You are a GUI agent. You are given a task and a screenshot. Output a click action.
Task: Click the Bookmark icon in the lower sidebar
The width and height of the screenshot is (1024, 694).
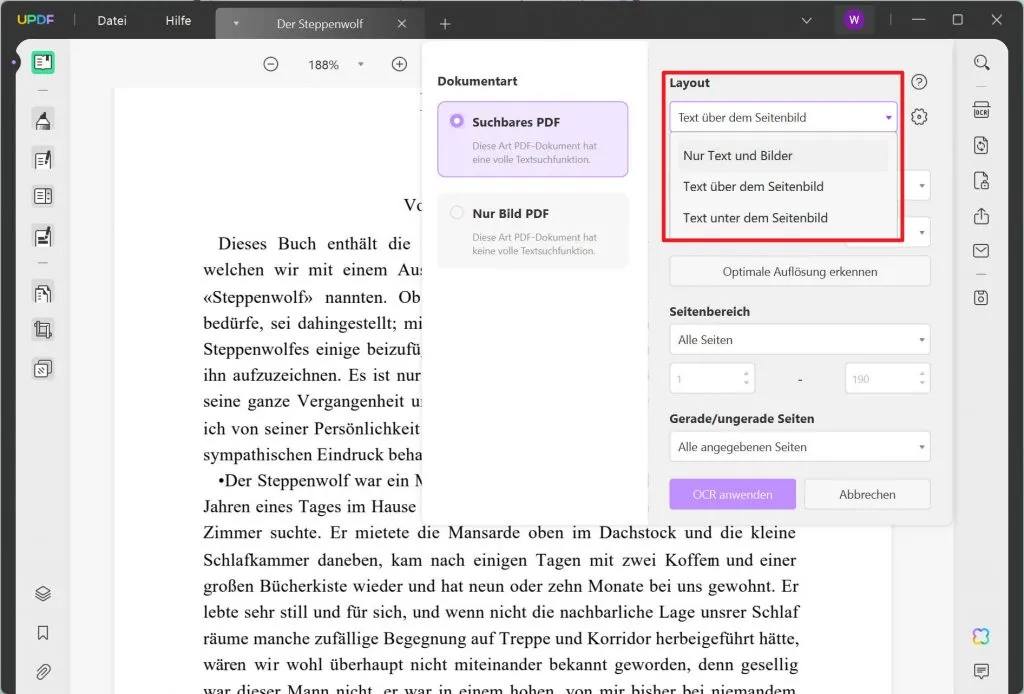point(42,632)
